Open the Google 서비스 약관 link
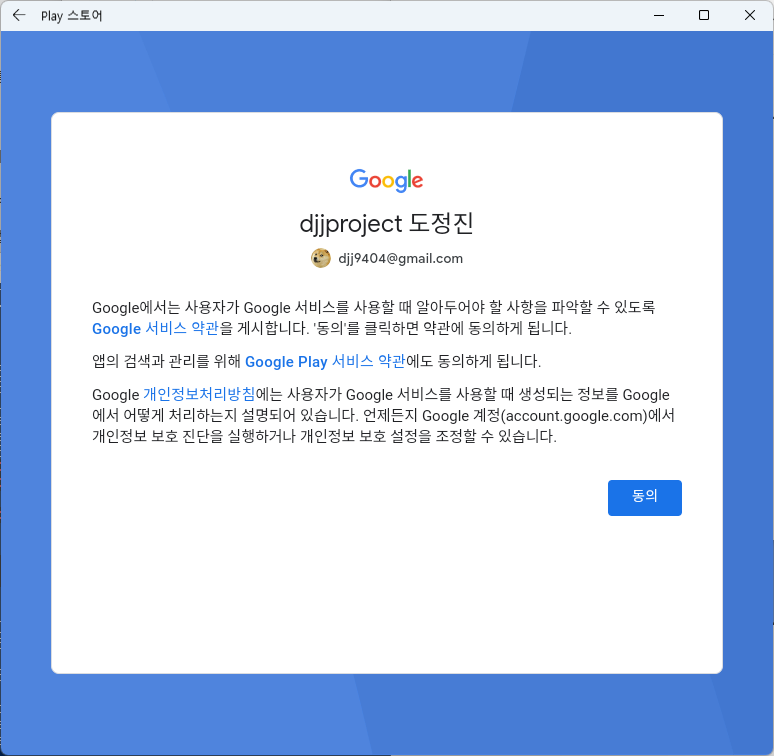The height and width of the screenshot is (756, 774). coord(155,329)
